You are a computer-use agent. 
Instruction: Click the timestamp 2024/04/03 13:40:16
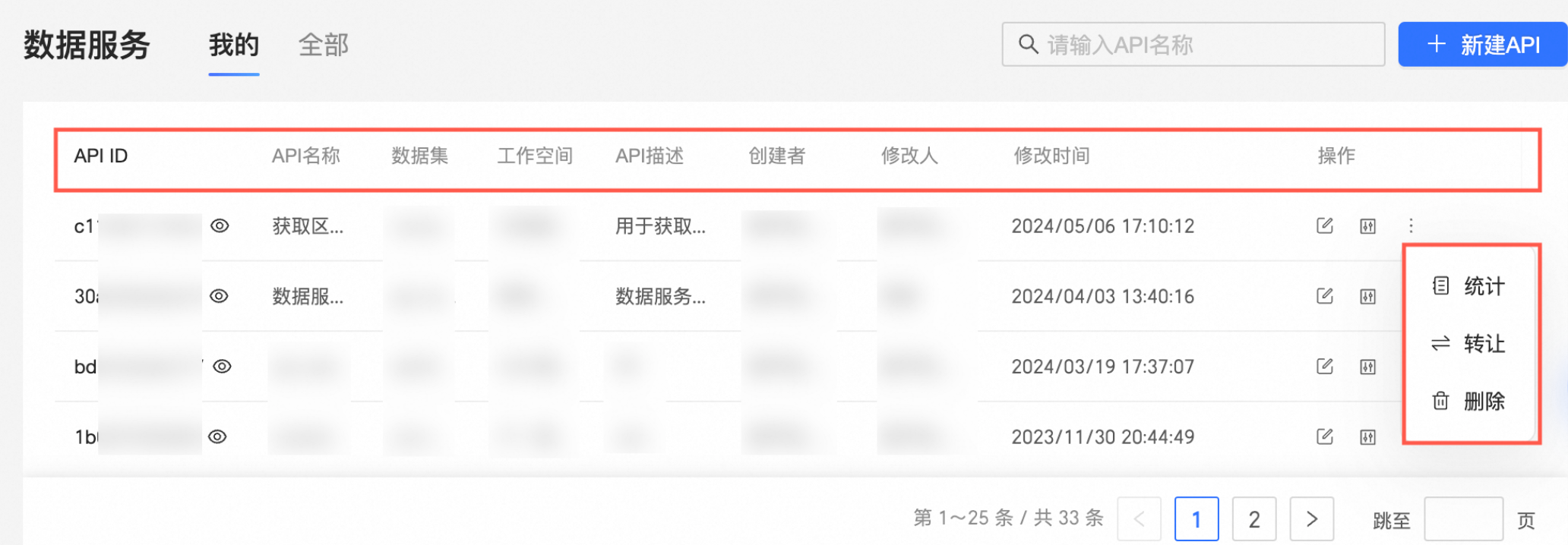[x=1102, y=296]
